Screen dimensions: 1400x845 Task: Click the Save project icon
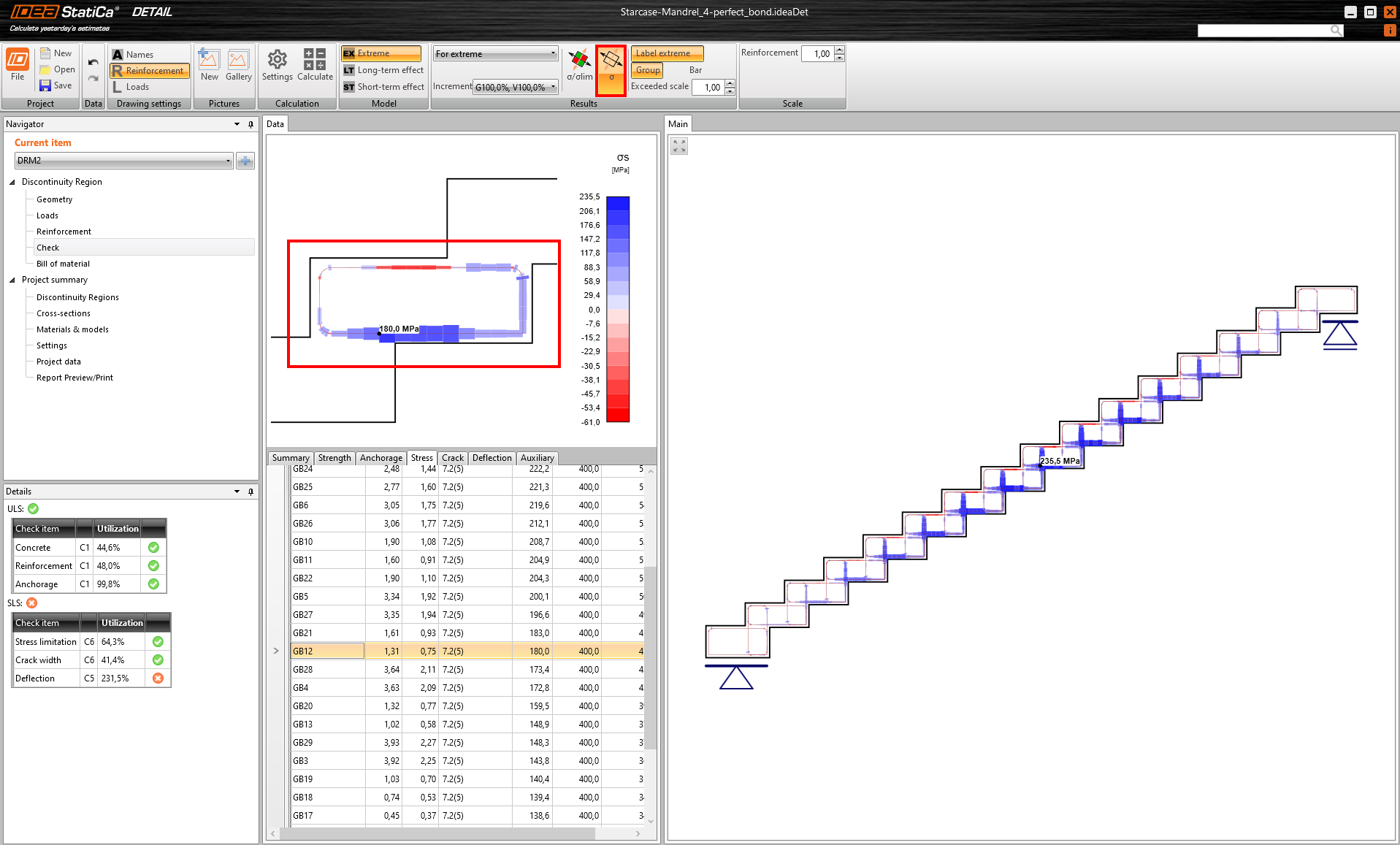[x=45, y=85]
